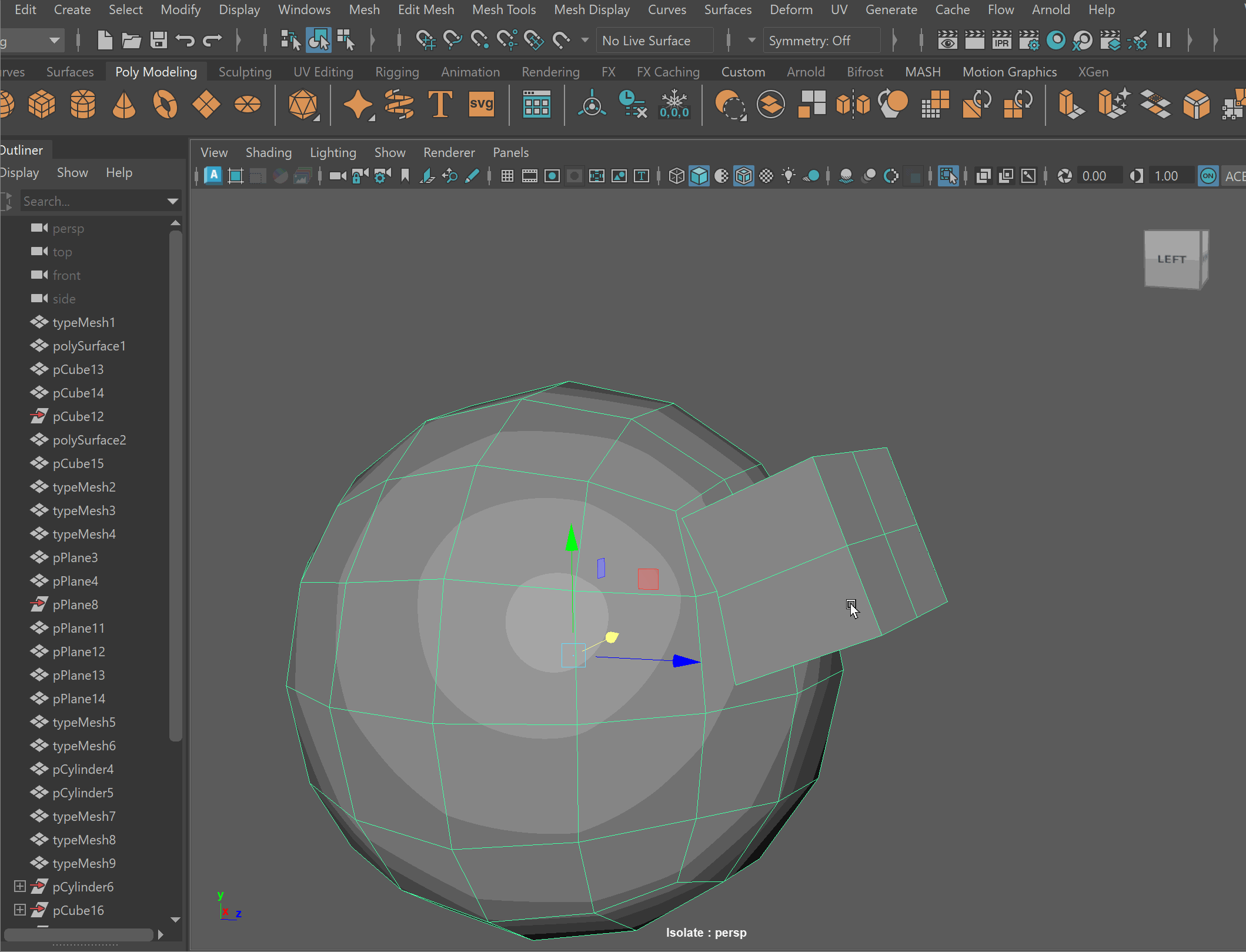Click the SVG tool shelf icon
Image resolution: width=1246 pixels, height=952 pixels.
[481, 105]
